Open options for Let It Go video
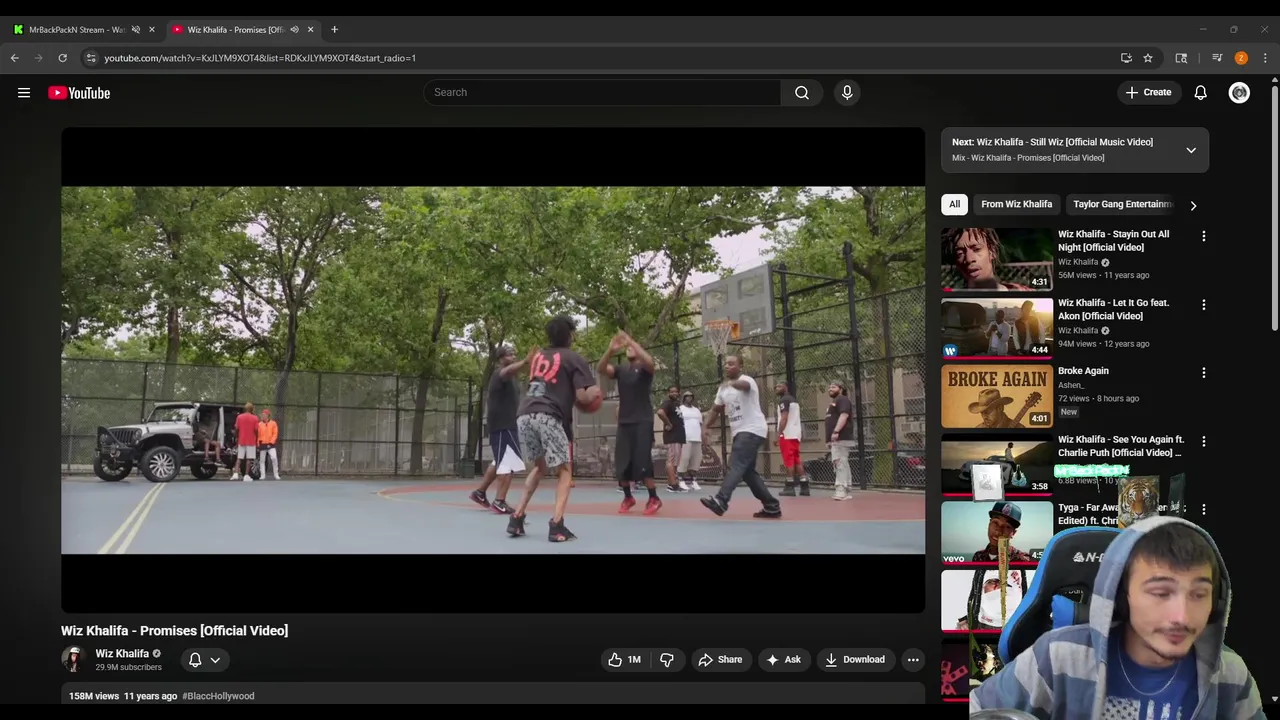The height and width of the screenshot is (720, 1280). (1204, 304)
